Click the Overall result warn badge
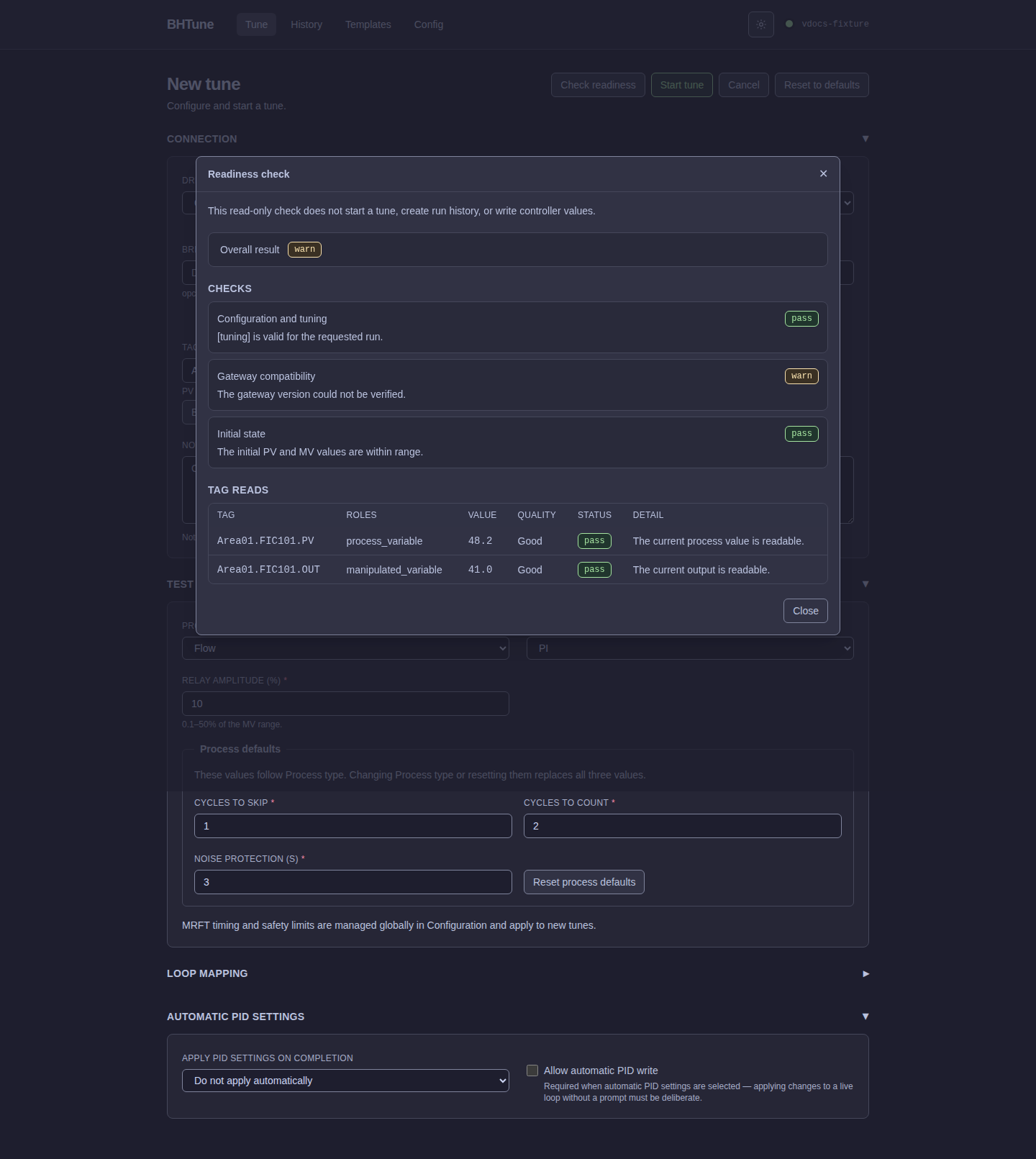The height and width of the screenshot is (1159, 1036). point(304,250)
